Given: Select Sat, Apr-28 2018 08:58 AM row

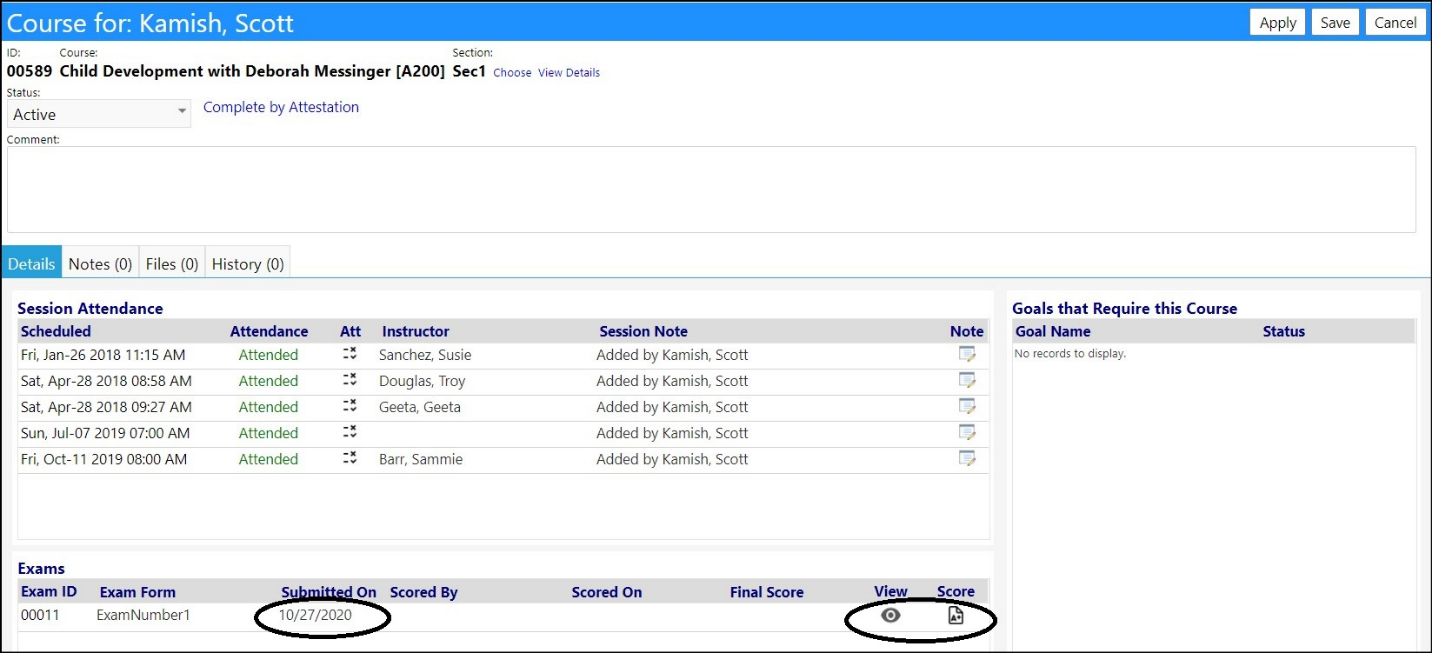Looking at the screenshot, I should click(503, 381).
